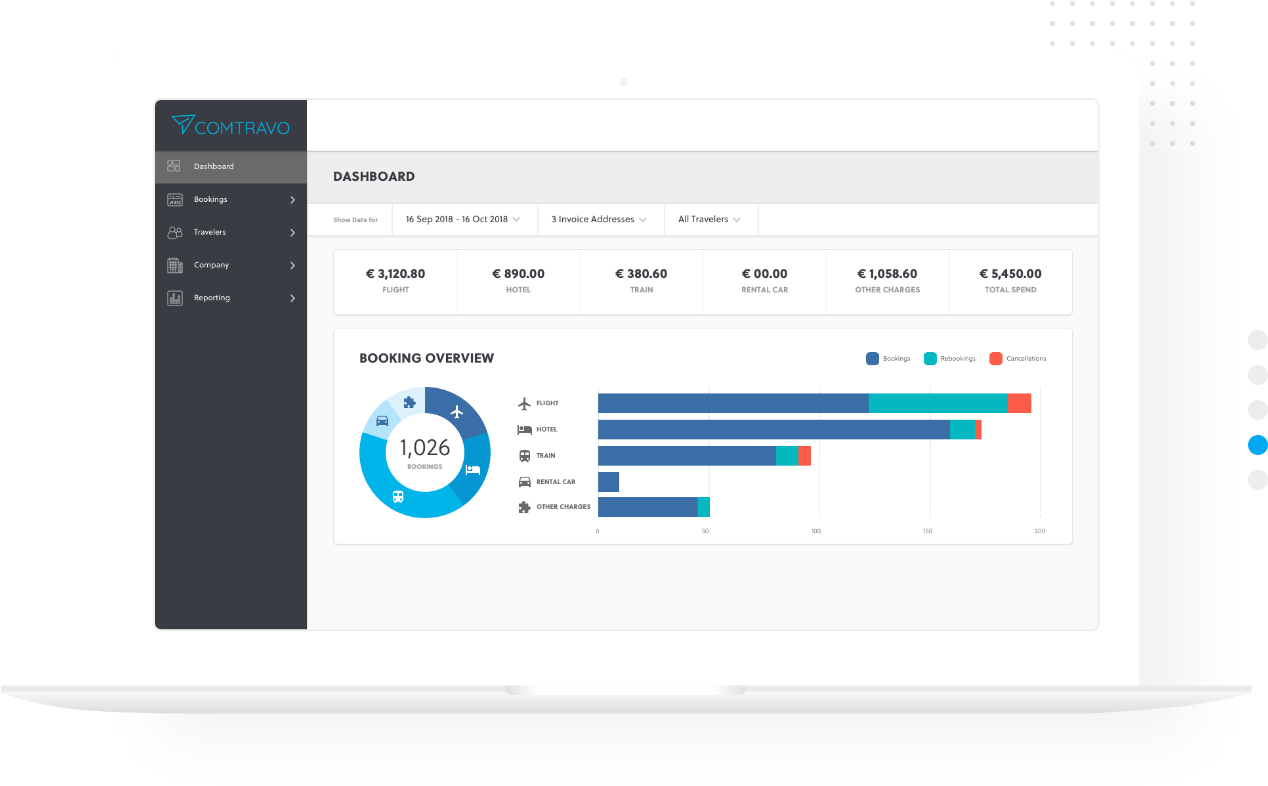Click the bus icon in donut chart
This screenshot has width=1268, height=786.
tap(398, 496)
